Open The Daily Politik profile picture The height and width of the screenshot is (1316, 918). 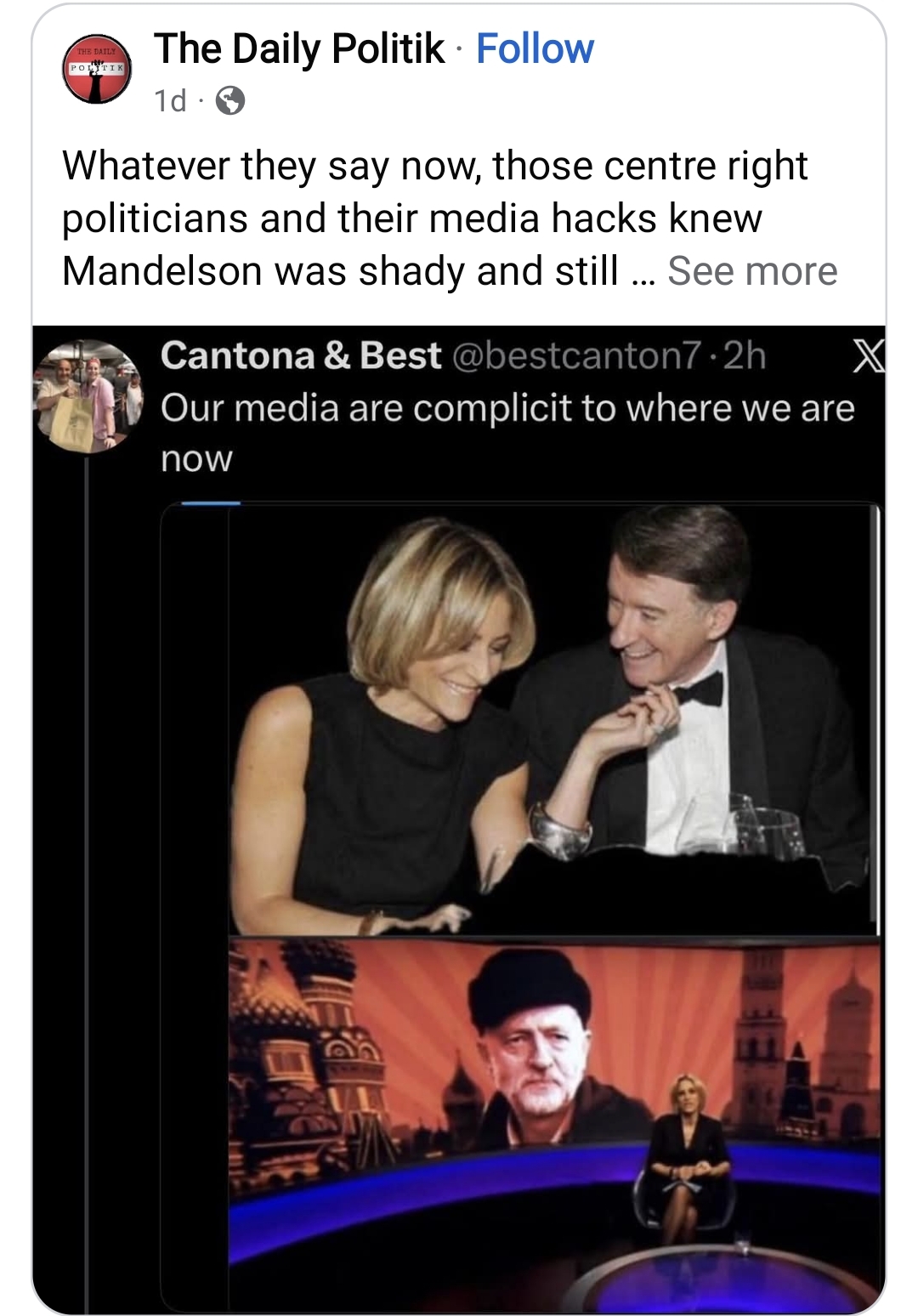click(x=97, y=70)
